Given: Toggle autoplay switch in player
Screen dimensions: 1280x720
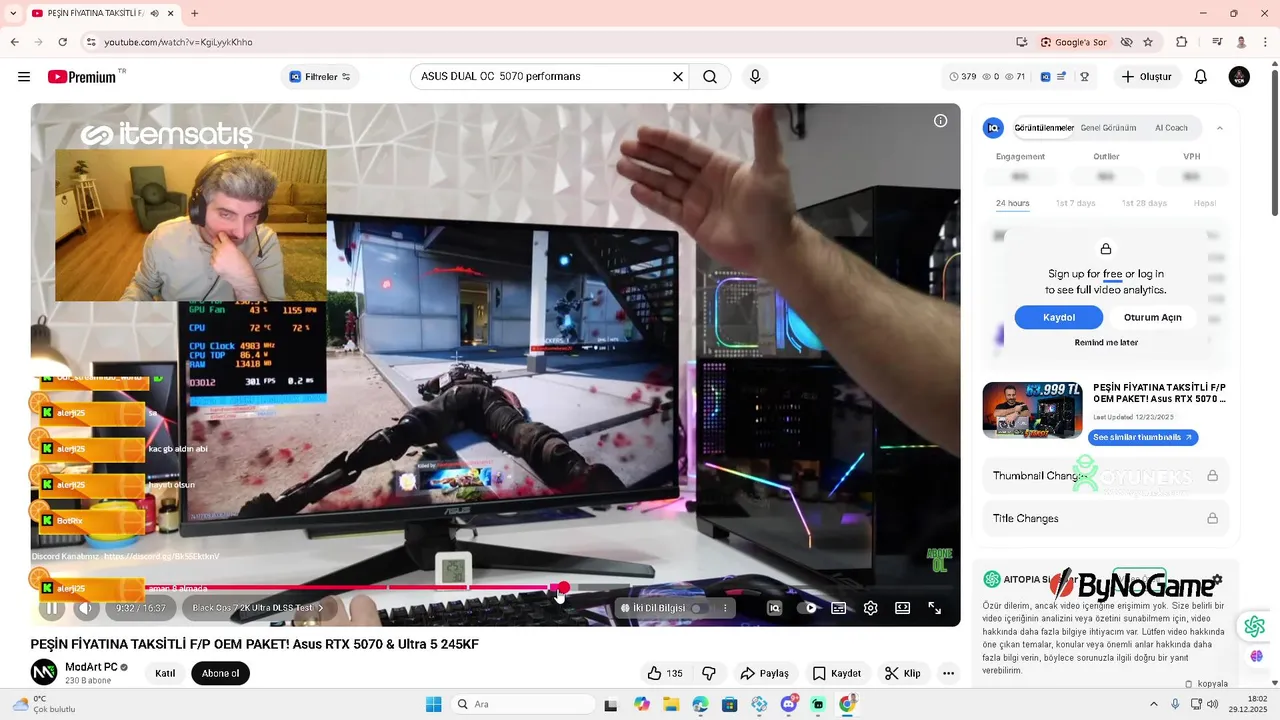Looking at the screenshot, I should pos(807,608).
